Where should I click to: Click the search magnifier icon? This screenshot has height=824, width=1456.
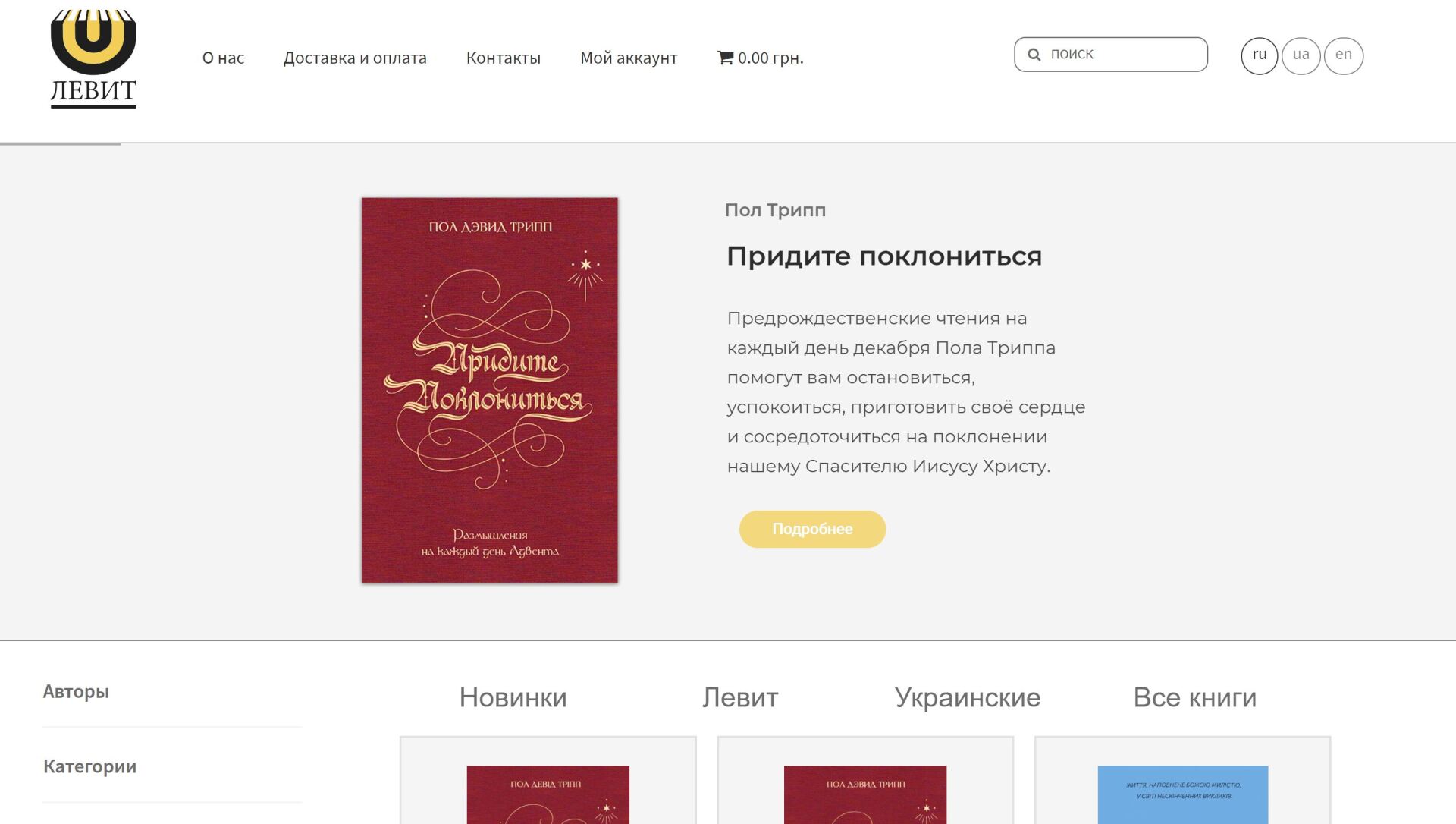[1034, 55]
